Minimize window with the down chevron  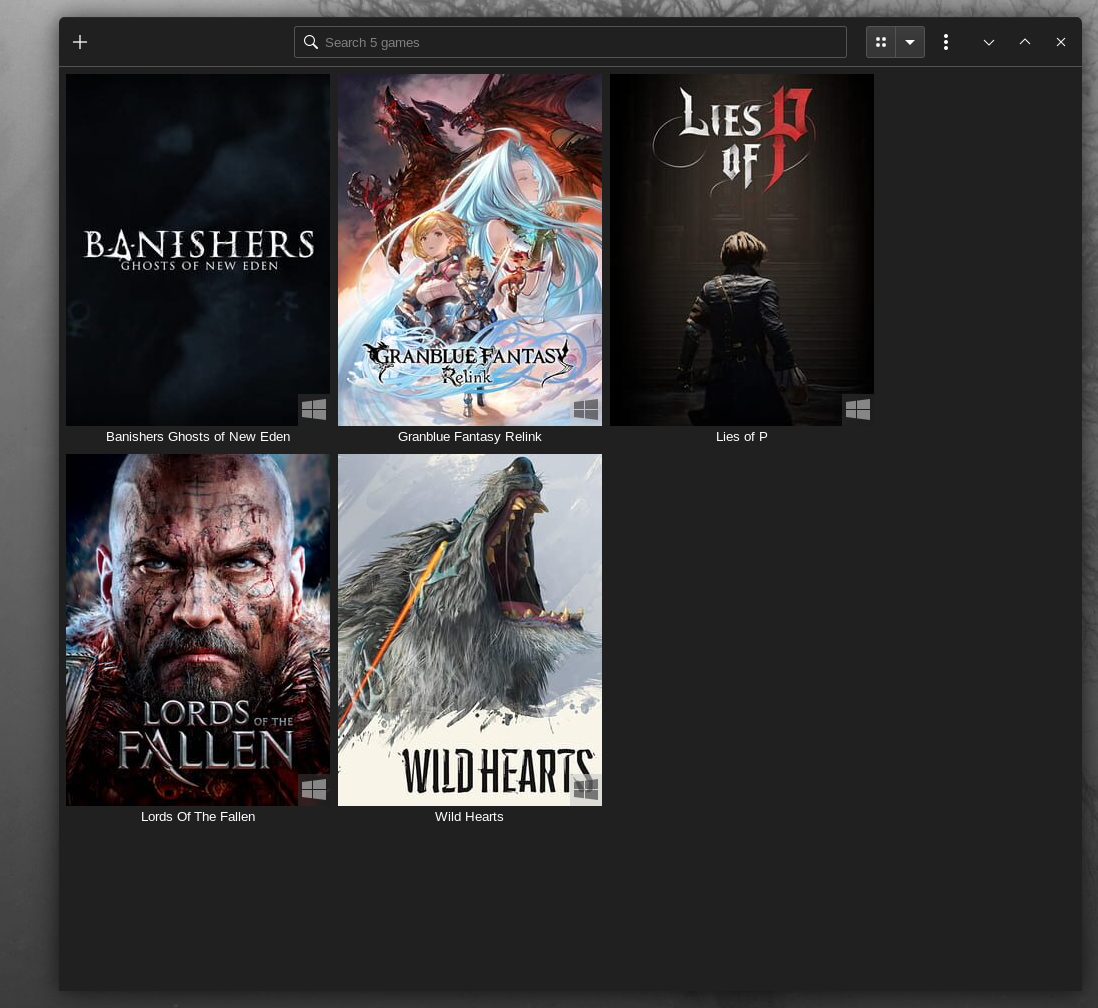(989, 42)
